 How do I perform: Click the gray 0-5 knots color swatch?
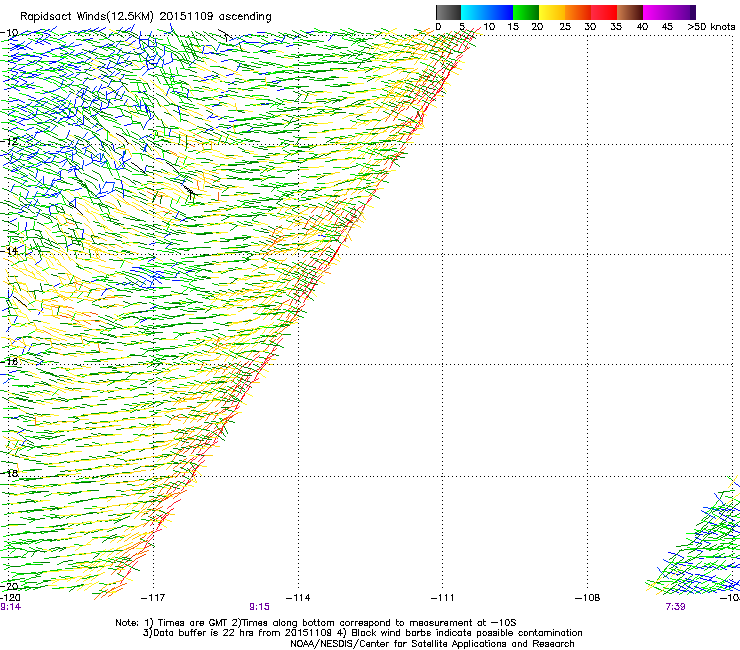[x=448, y=12]
